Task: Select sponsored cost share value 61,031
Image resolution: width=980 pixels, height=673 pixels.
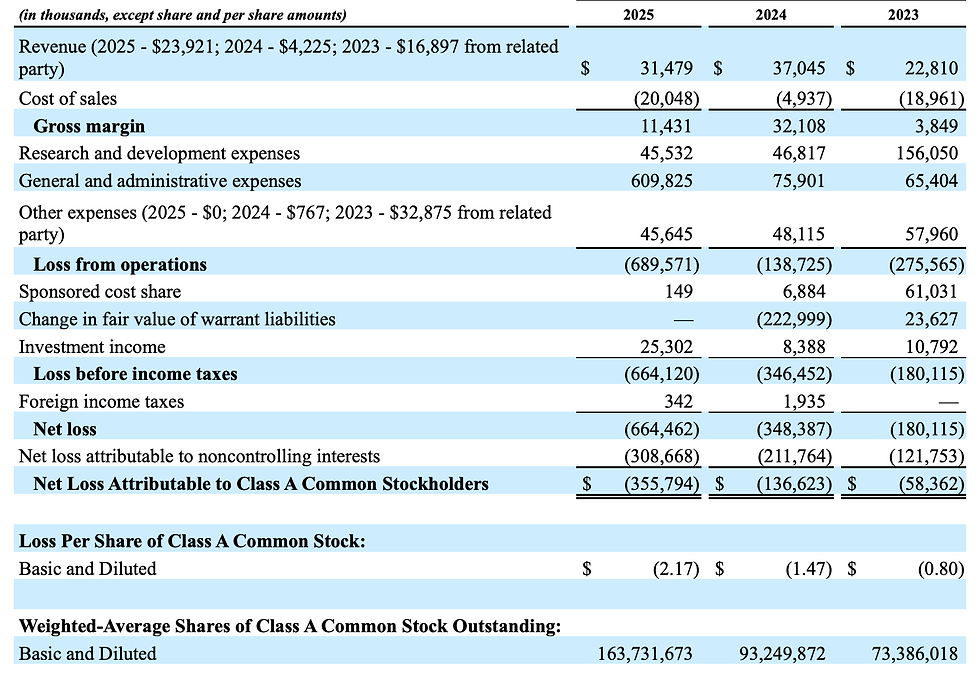Action: [x=931, y=292]
